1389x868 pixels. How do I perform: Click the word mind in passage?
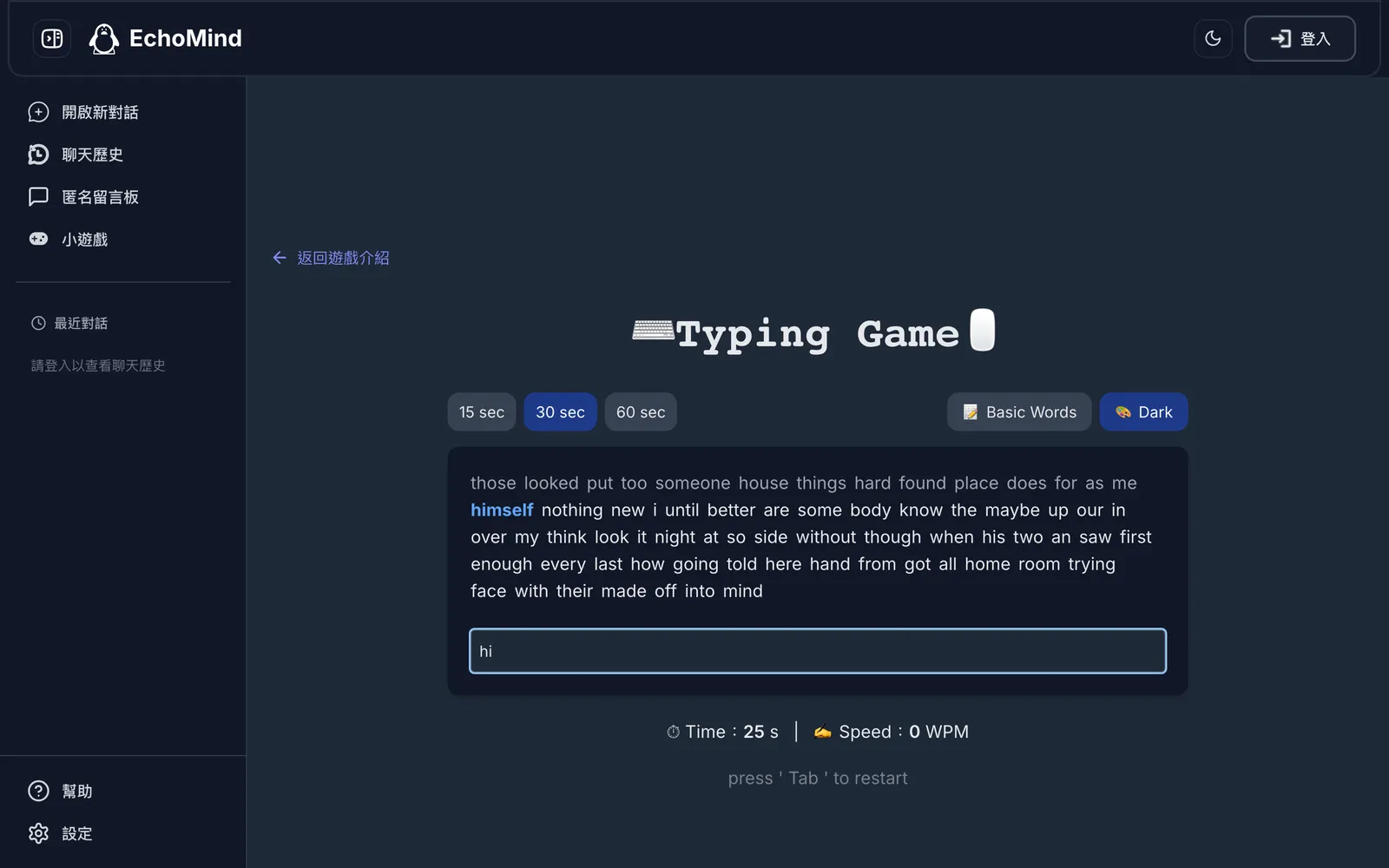743,591
